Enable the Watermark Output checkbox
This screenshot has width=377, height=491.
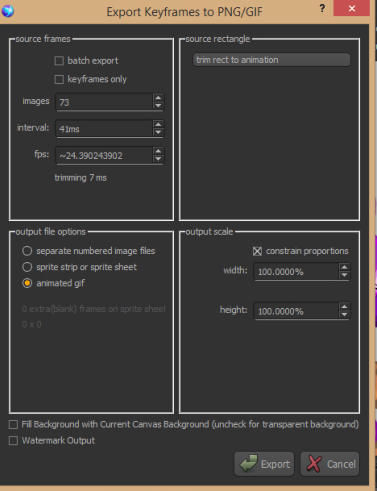tap(13, 441)
